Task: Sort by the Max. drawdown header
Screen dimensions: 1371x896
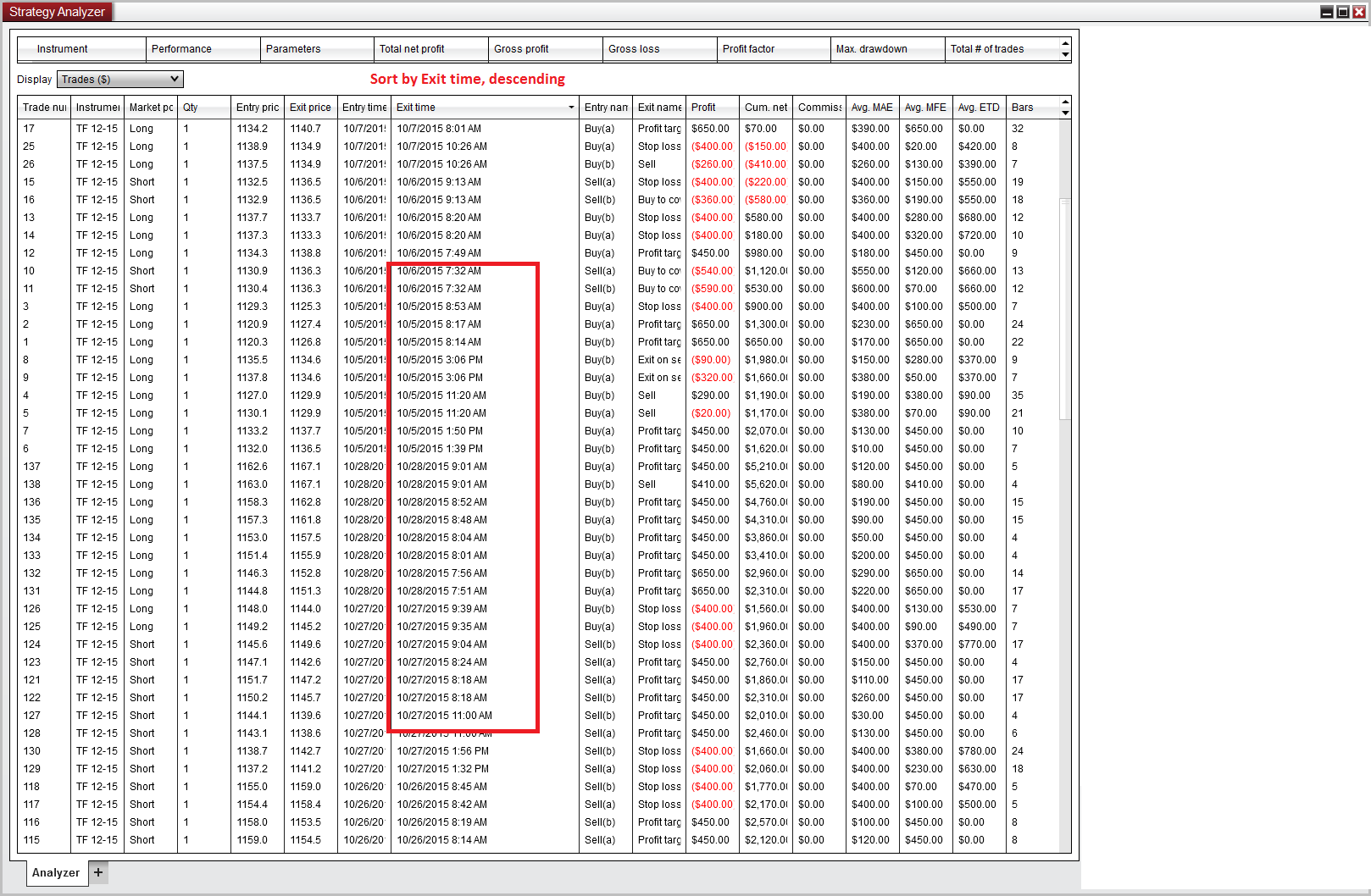Action: click(x=888, y=49)
